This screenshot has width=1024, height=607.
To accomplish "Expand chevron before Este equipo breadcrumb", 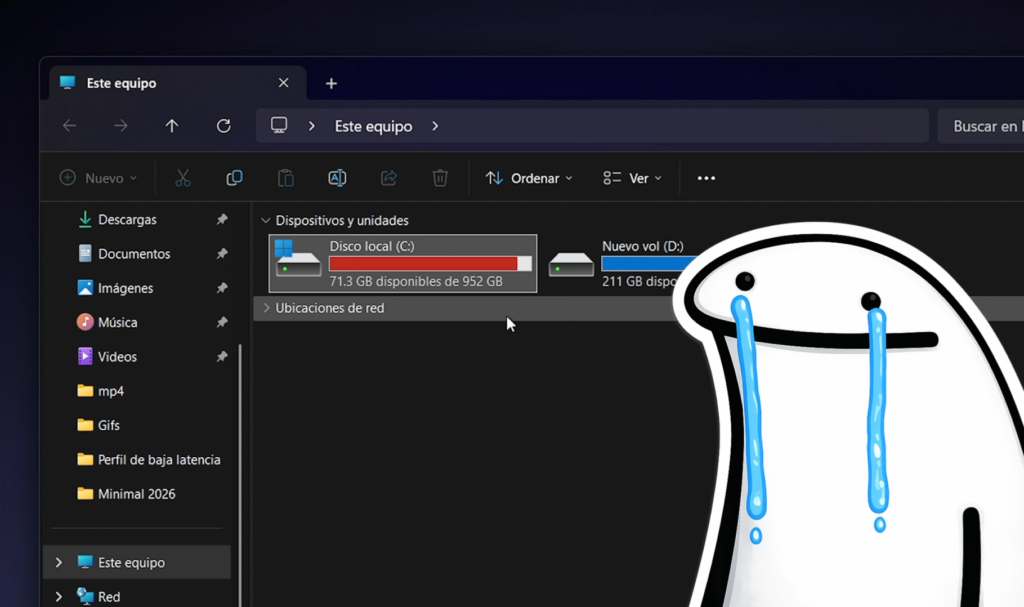I will [x=312, y=125].
